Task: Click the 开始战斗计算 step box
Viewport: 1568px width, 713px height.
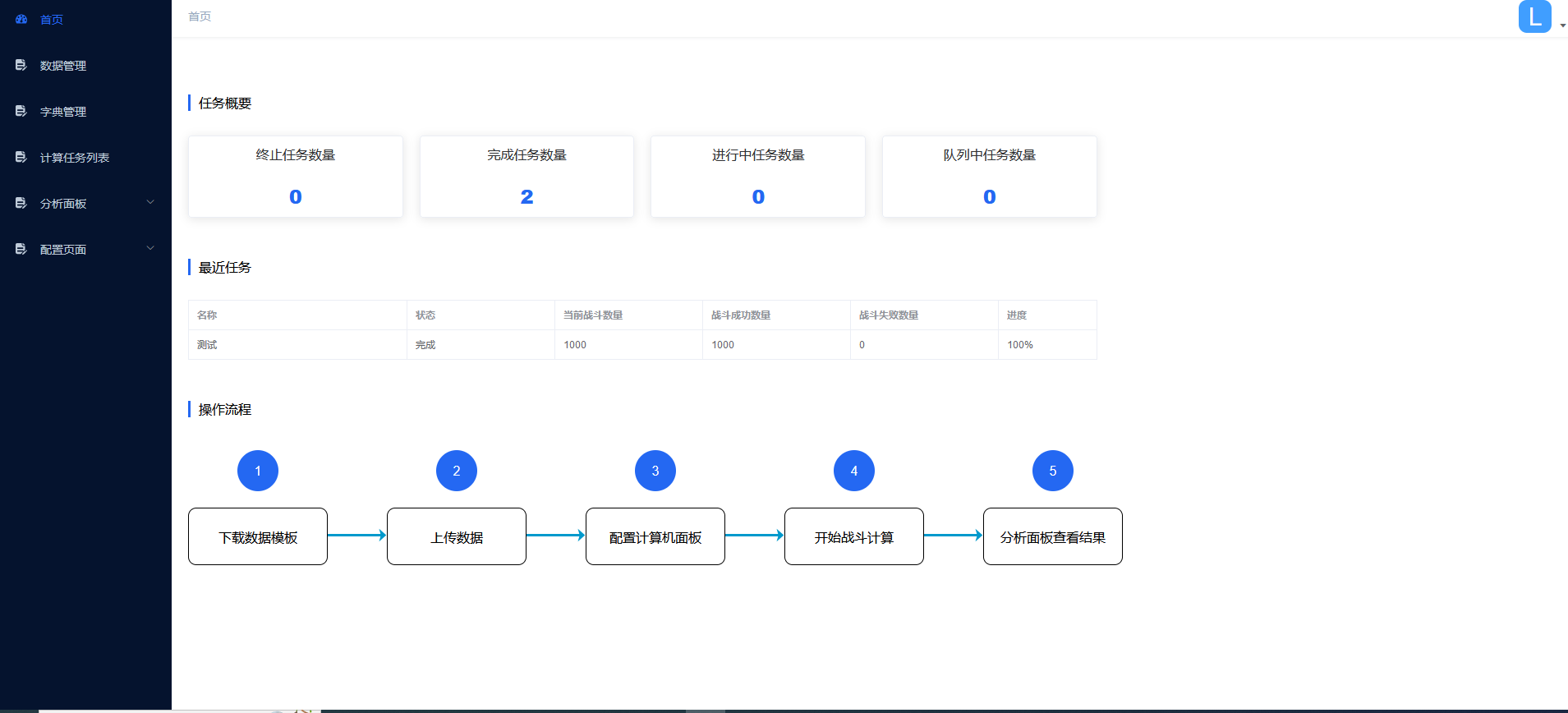Action: pos(854,536)
